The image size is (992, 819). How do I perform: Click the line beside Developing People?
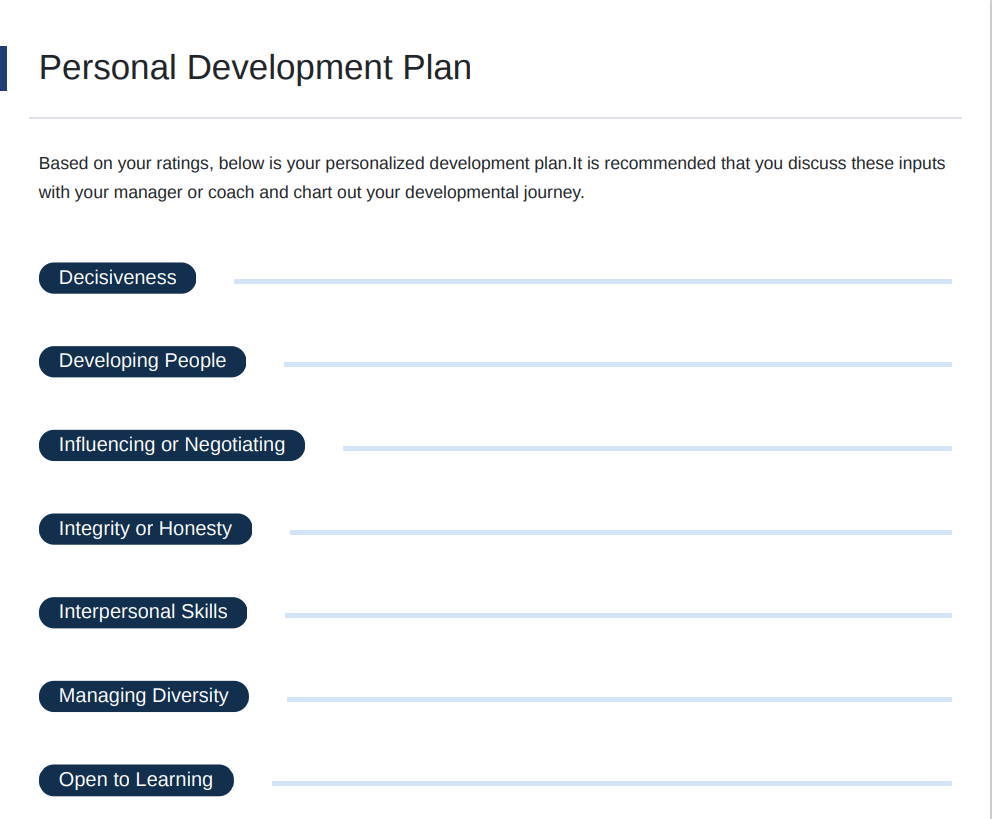tap(617, 365)
